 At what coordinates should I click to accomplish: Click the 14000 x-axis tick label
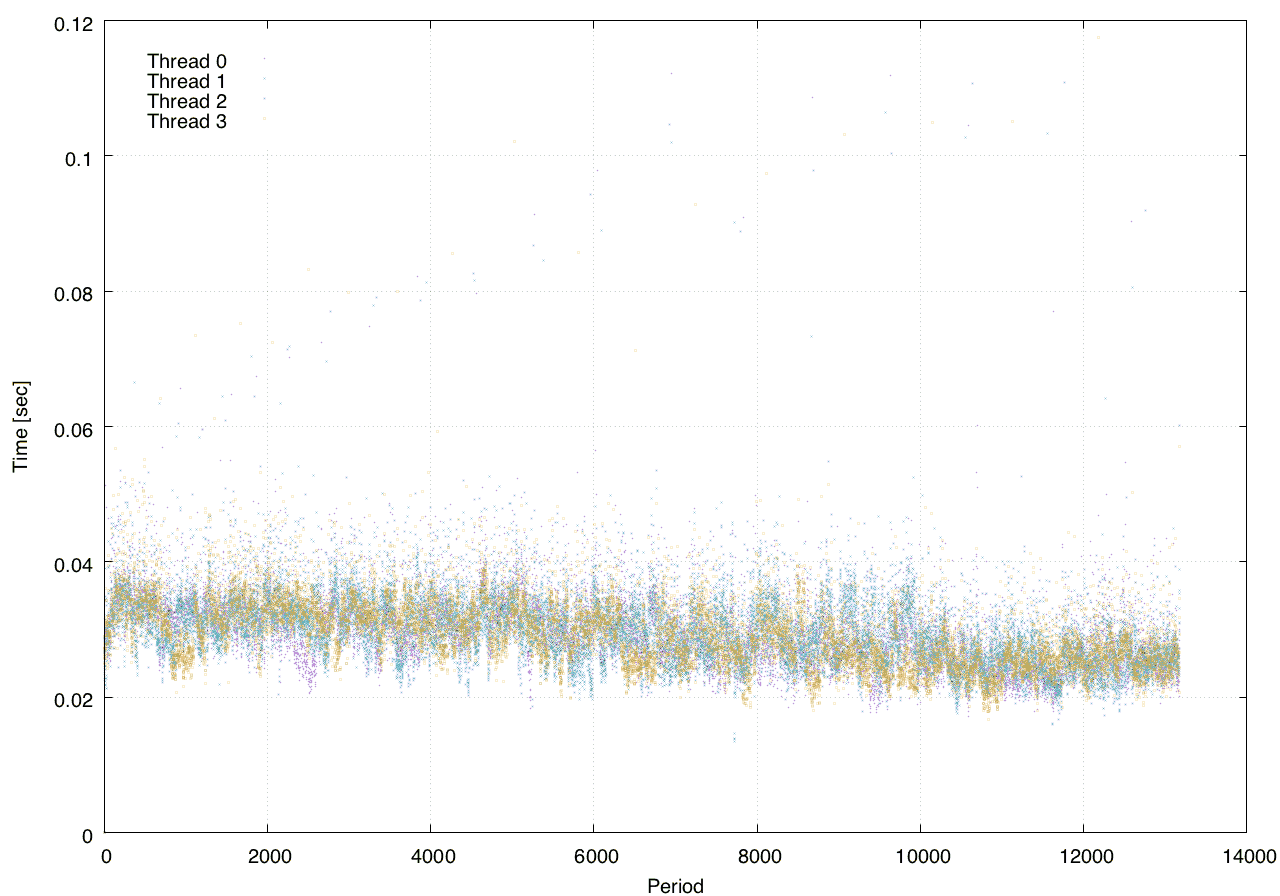pyautogui.click(x=1246, y=856)
